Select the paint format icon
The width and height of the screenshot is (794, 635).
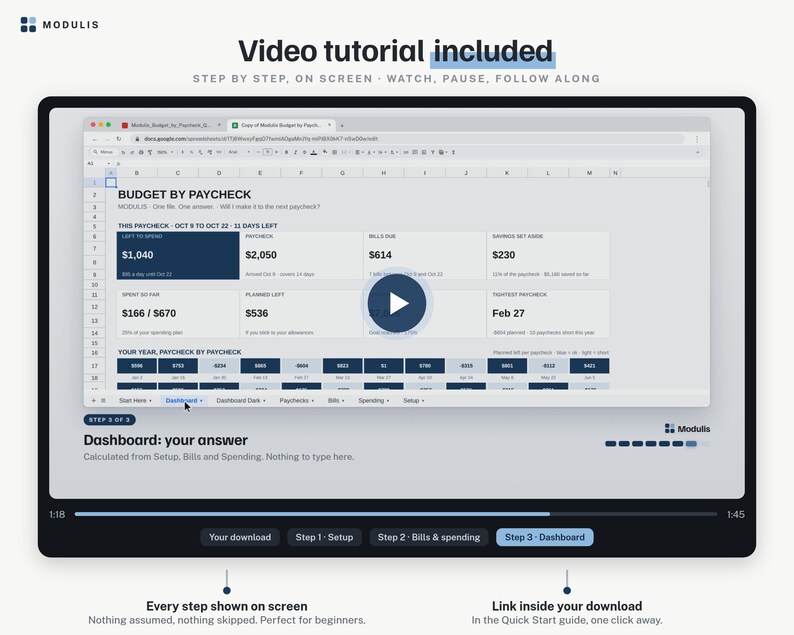coord(150,152)
